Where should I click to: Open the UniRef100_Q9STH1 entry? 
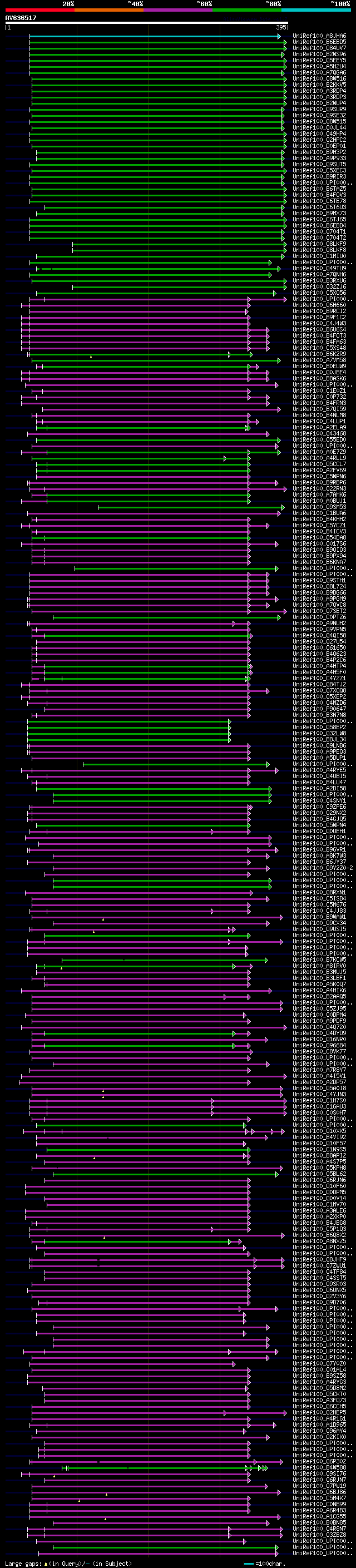coord(319,581)
